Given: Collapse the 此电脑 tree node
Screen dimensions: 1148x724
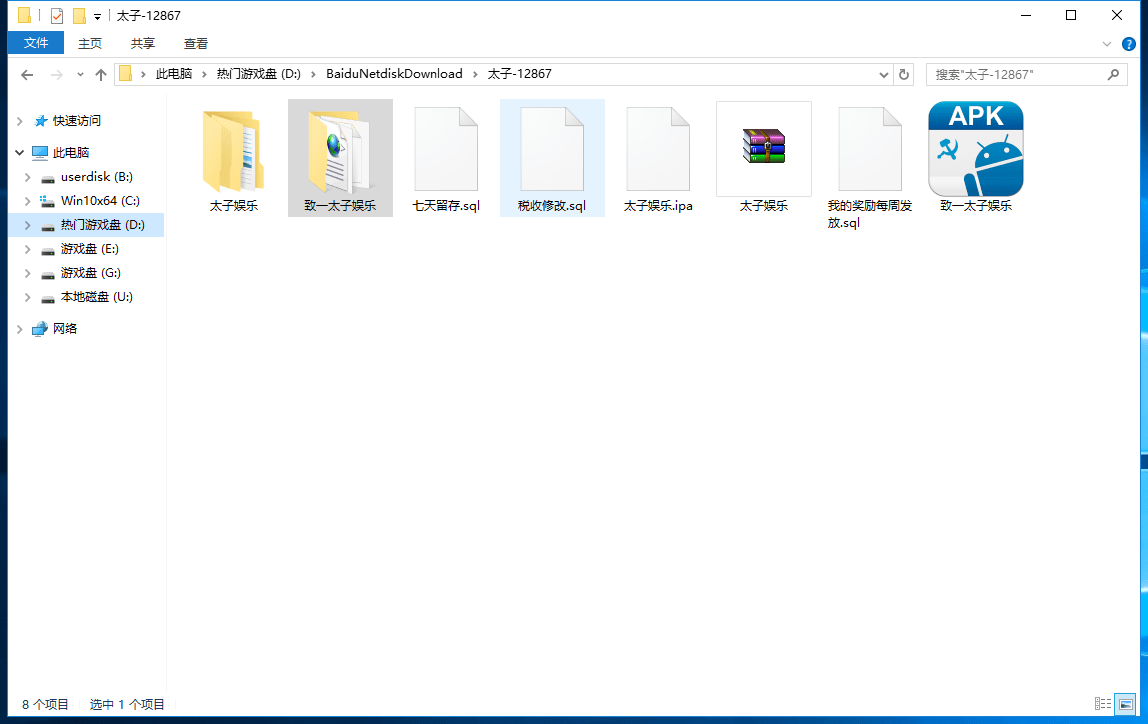Looking at the screenshot, I should pos(20,152).
